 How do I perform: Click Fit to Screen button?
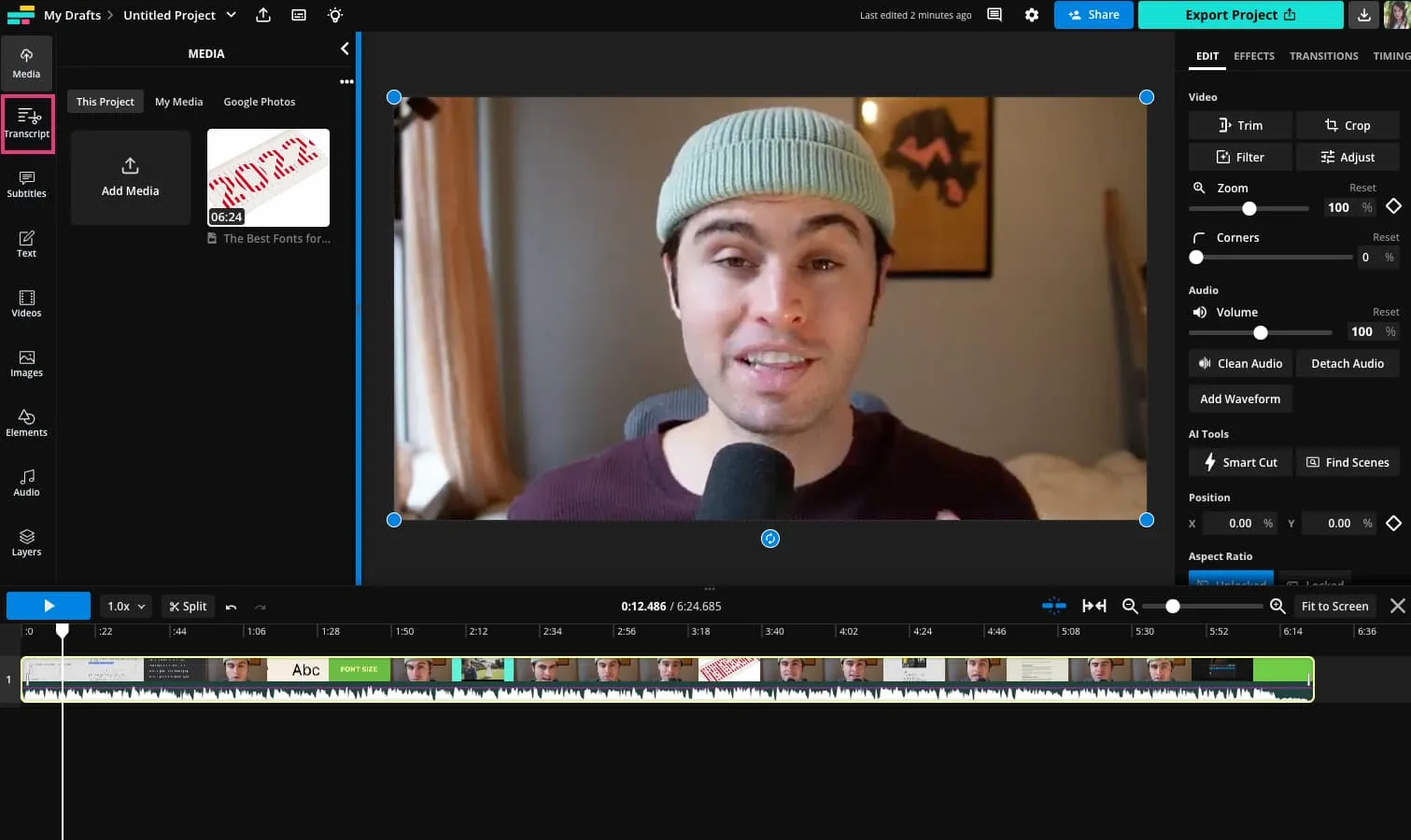coord(1334,606)
